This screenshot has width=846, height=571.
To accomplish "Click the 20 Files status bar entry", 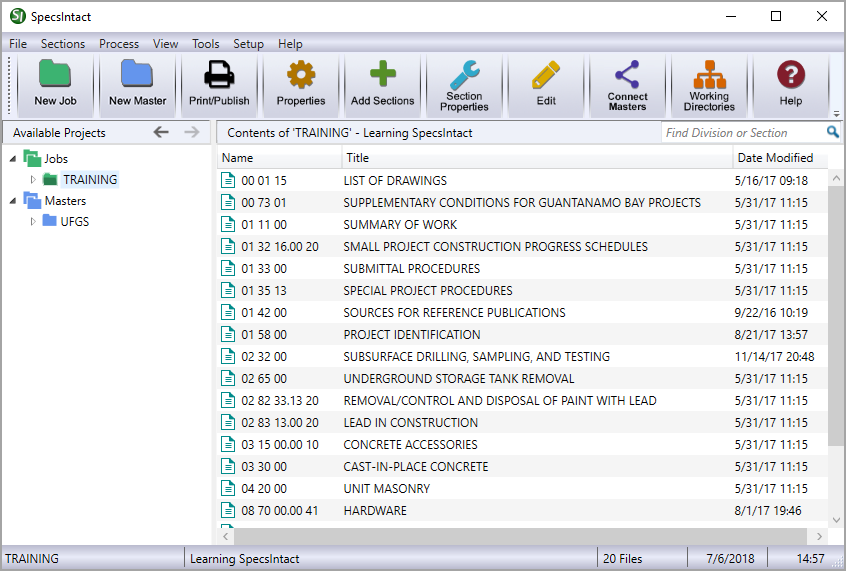I will pos(623,558).
